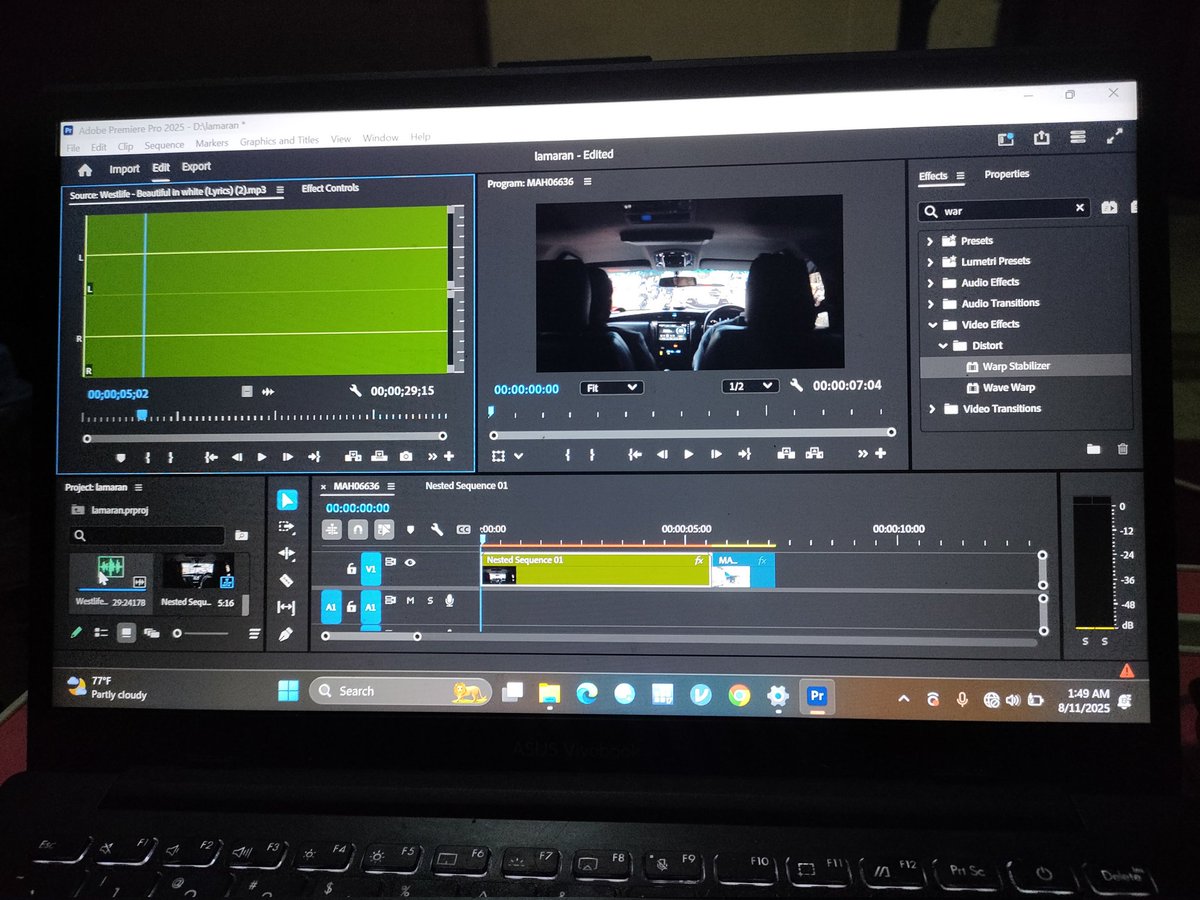1200x900 pixels.
Task: Adjust Project panel thumbnail size slider
Action: (x=200, y=633)
